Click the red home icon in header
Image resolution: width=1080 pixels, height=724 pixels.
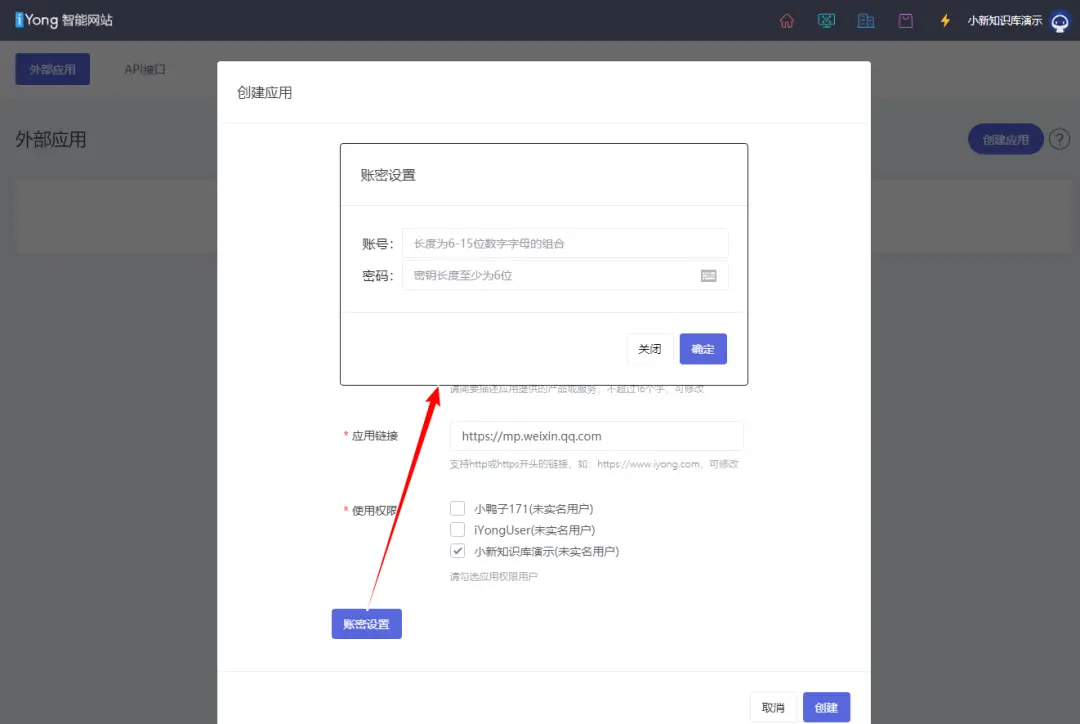pos(786,20)
